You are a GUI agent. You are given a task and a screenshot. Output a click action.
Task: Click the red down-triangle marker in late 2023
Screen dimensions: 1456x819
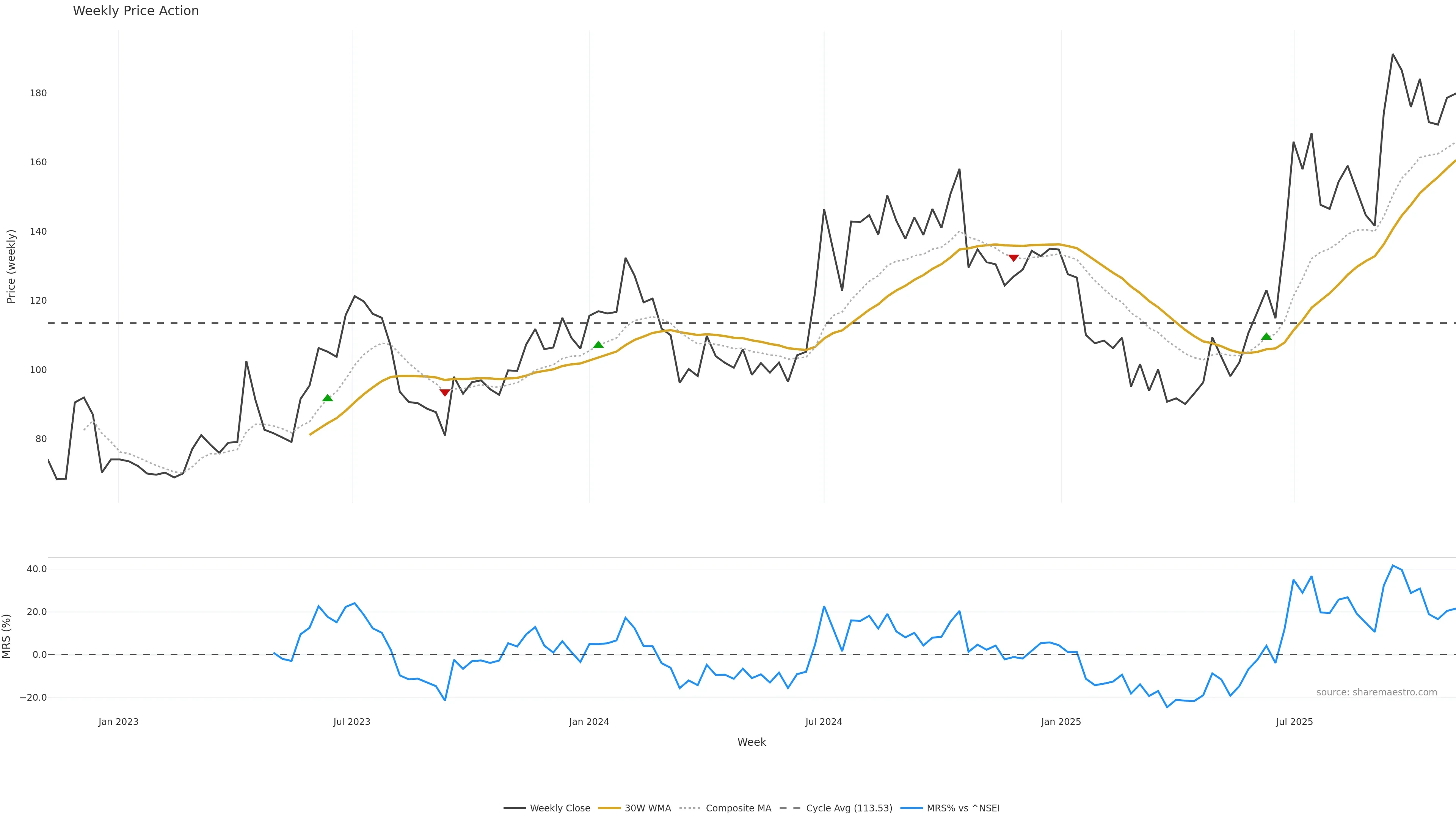445,393
